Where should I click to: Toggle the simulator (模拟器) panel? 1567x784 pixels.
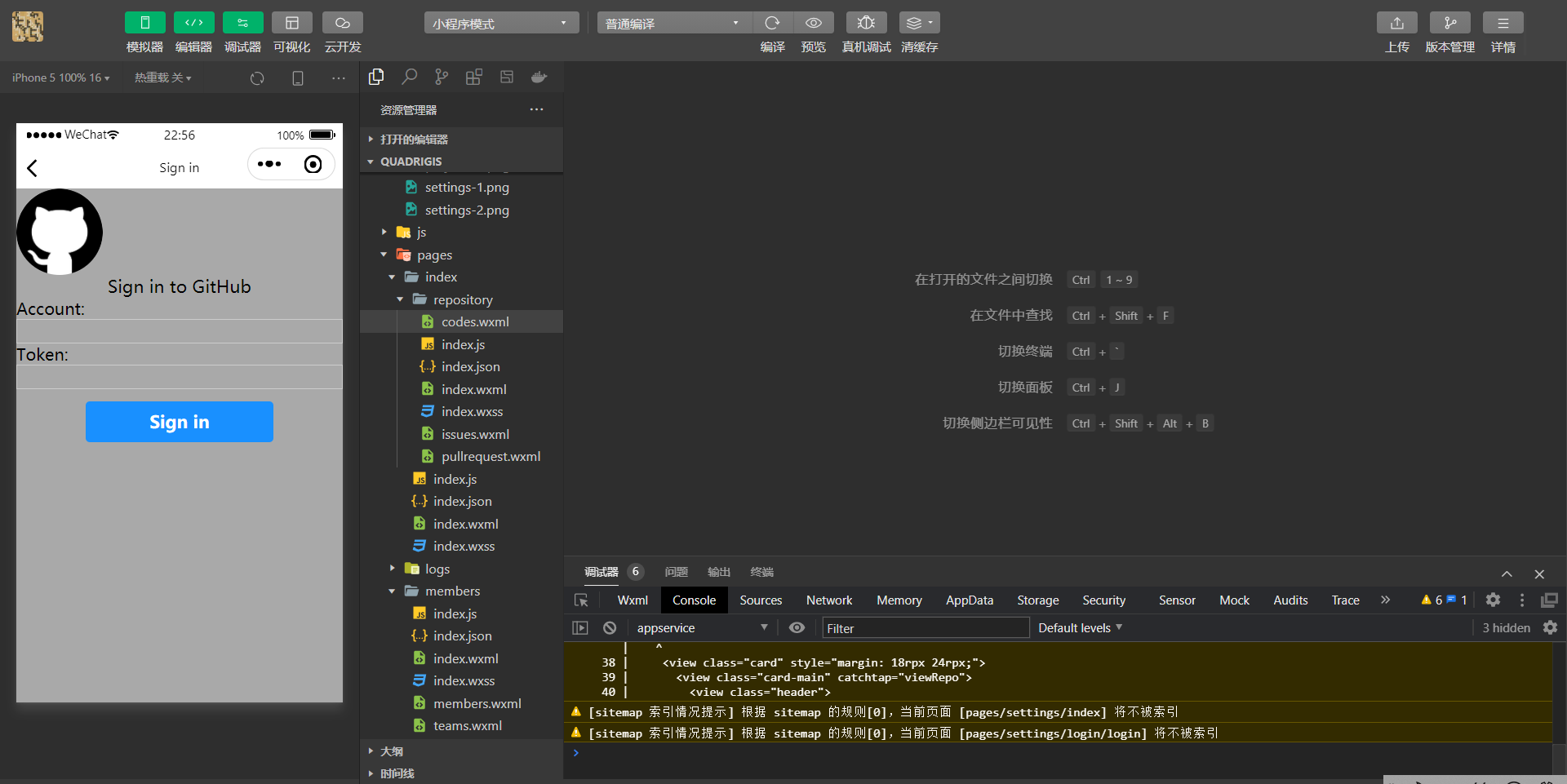pos(144,23)
